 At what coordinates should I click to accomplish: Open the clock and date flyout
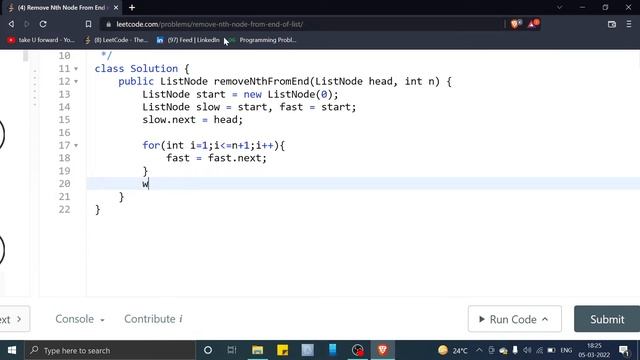594,350
